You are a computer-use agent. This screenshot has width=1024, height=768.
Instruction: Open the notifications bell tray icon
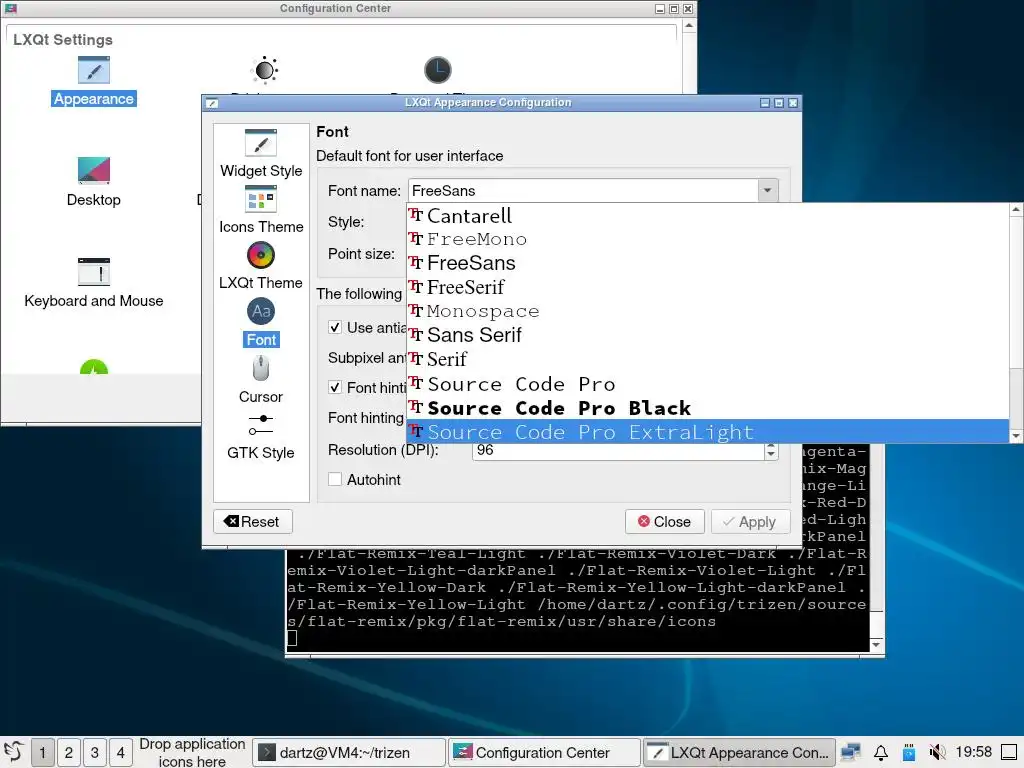(x=880, y=752)
